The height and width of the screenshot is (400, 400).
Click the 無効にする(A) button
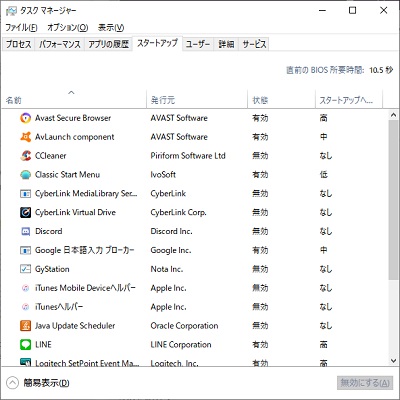(365, 383)
